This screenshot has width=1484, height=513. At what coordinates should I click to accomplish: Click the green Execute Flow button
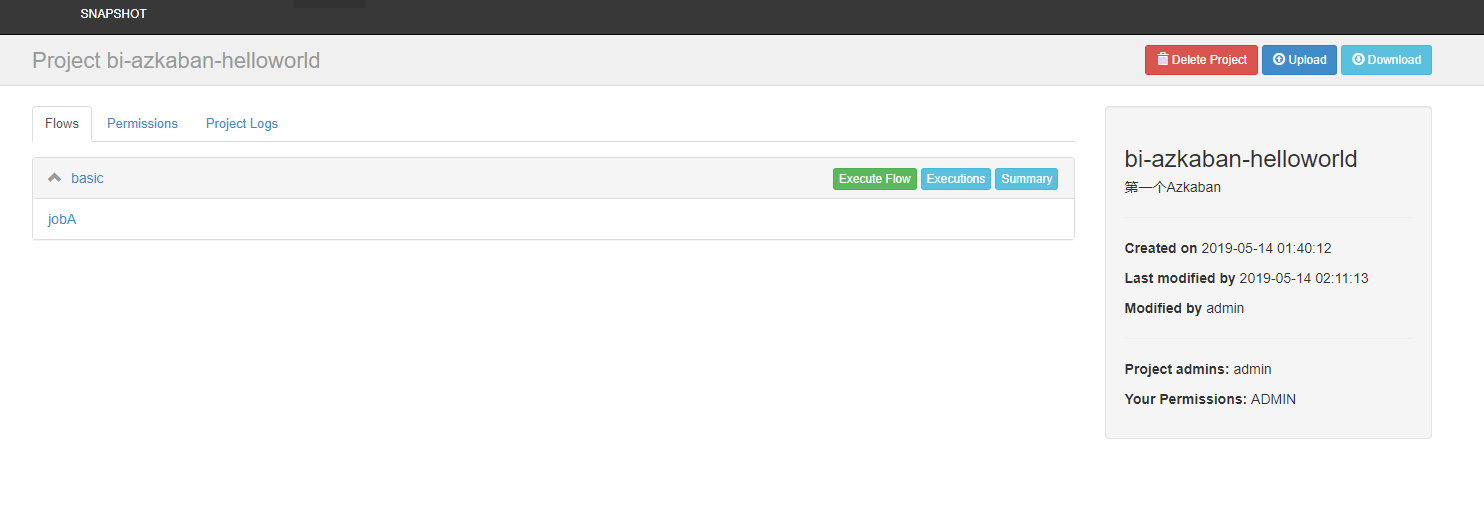point(874,179)
